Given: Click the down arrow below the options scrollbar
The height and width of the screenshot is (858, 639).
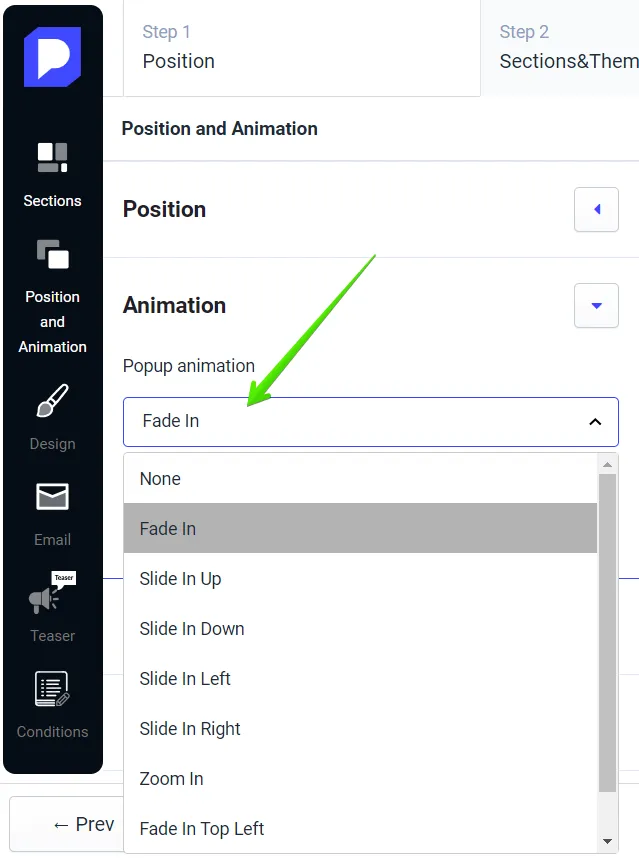Looking at the screenshot, I should tap(608, 842).
